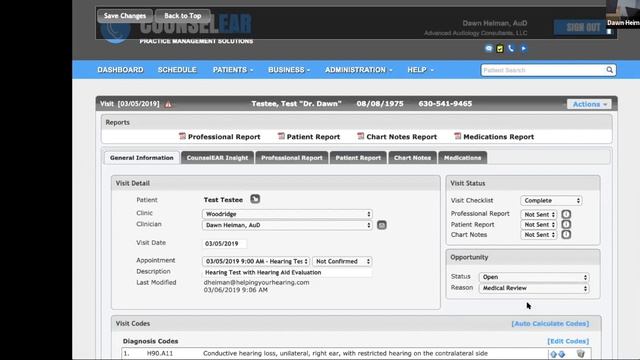640x360 pixels.
Task: Open the Patient Report PDF icon
Action: point(281,136)
